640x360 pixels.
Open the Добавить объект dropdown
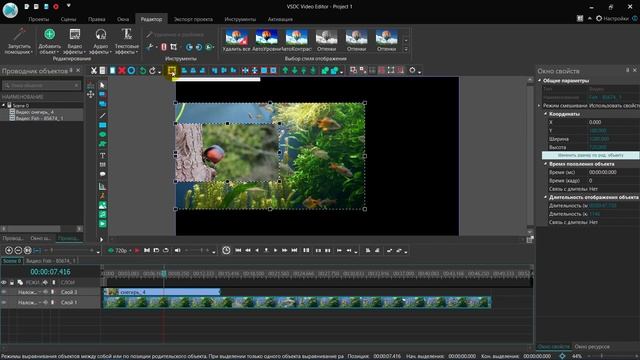(x=49, y=42)
